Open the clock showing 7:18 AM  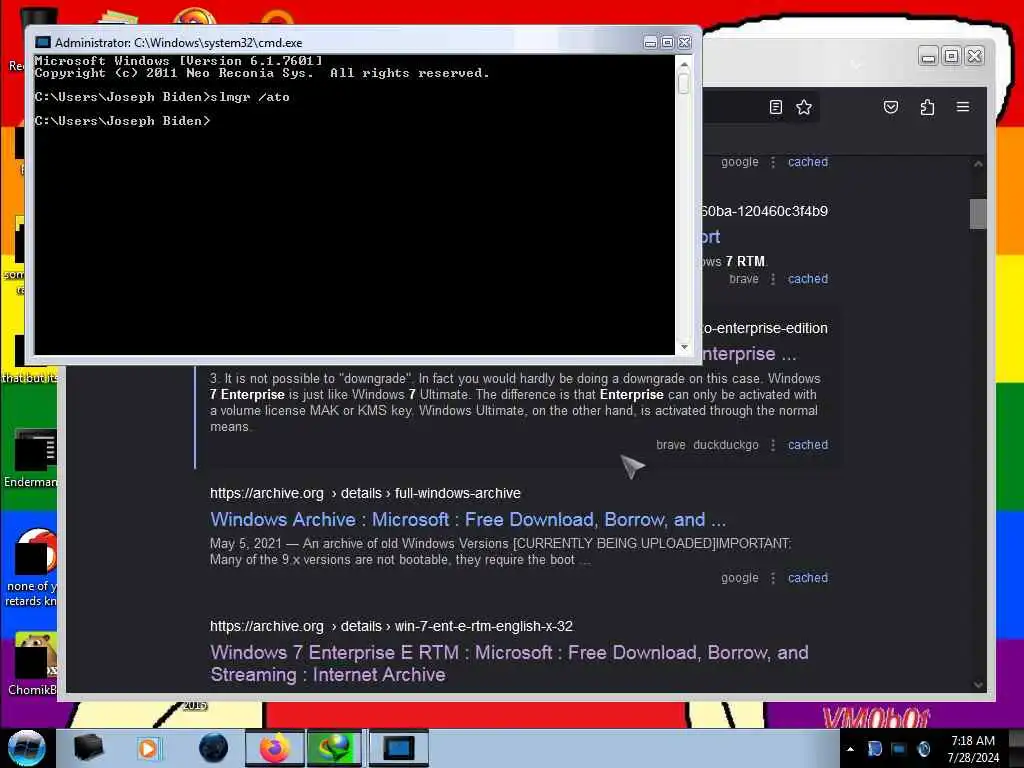pyautogui.click(x=973, y=749)
